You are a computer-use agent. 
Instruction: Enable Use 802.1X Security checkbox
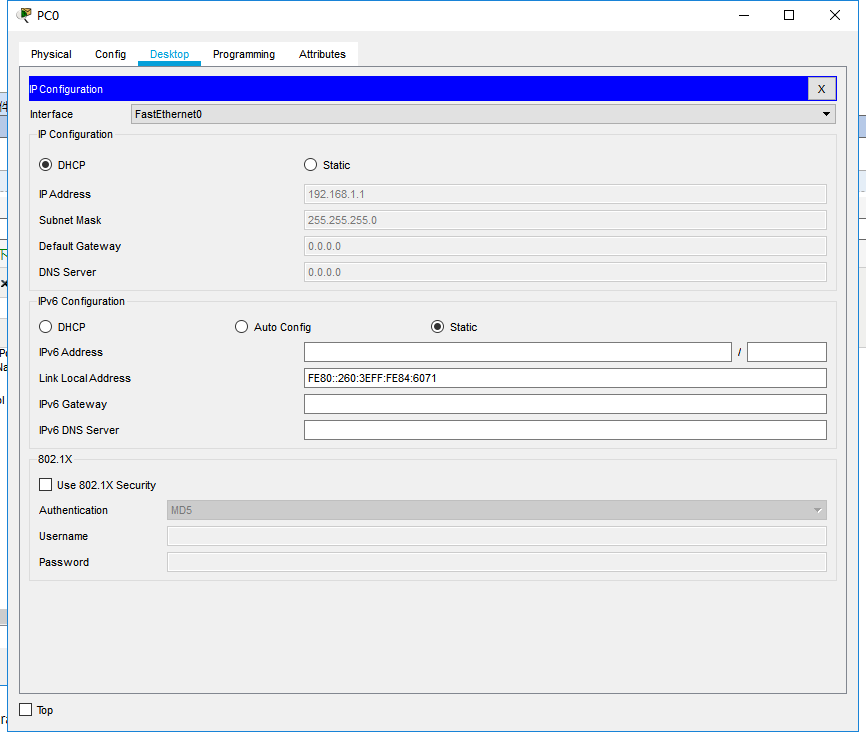pyautogui.click(x=46, y=485)
